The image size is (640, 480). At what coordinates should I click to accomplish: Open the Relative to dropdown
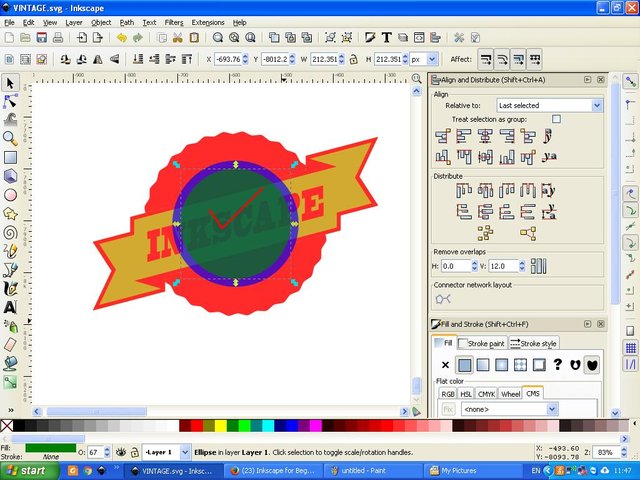(549, 105)
